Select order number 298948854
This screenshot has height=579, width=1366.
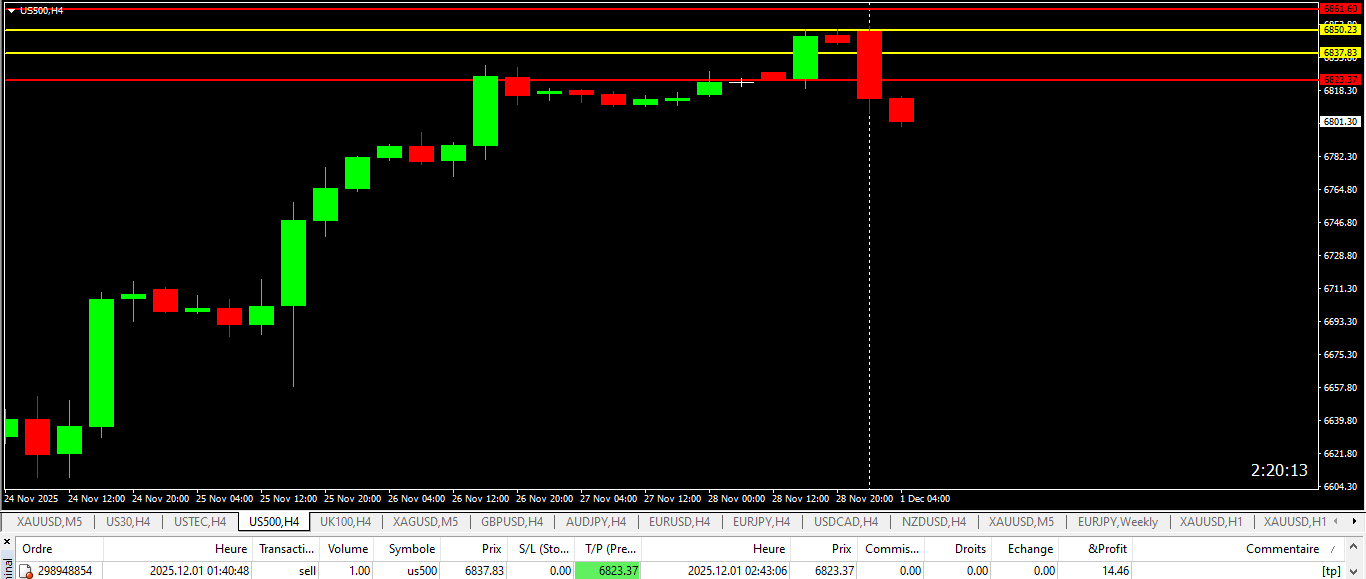click(65, 571)
